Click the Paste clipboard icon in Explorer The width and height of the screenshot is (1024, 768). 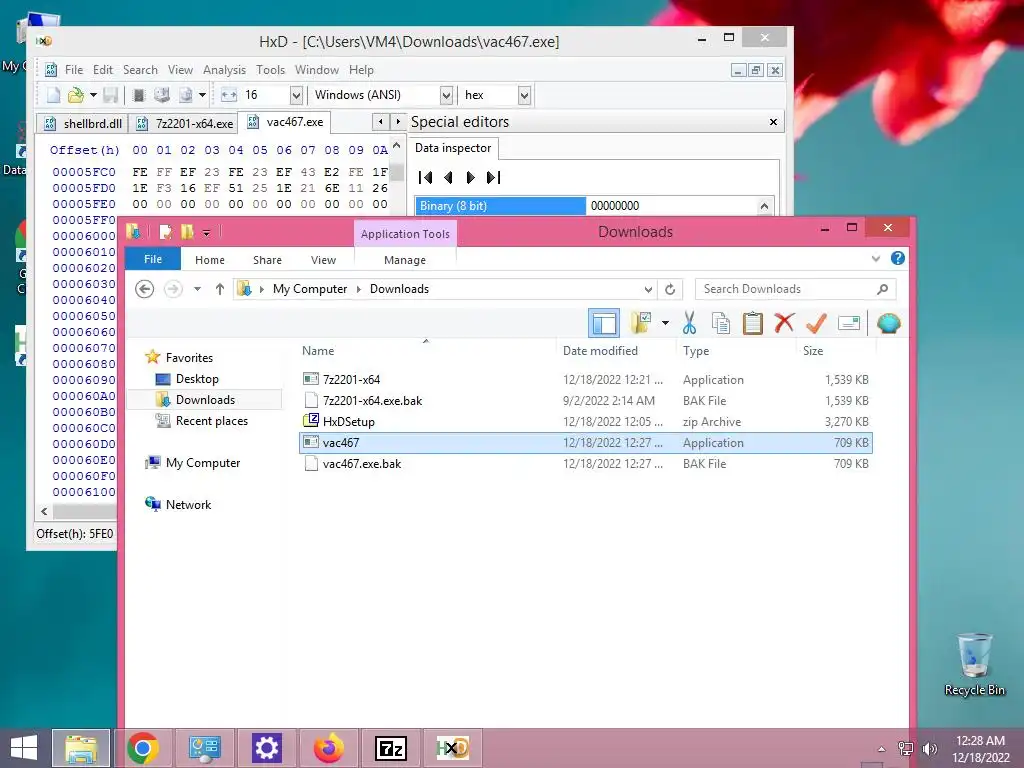tap(752, 323)
